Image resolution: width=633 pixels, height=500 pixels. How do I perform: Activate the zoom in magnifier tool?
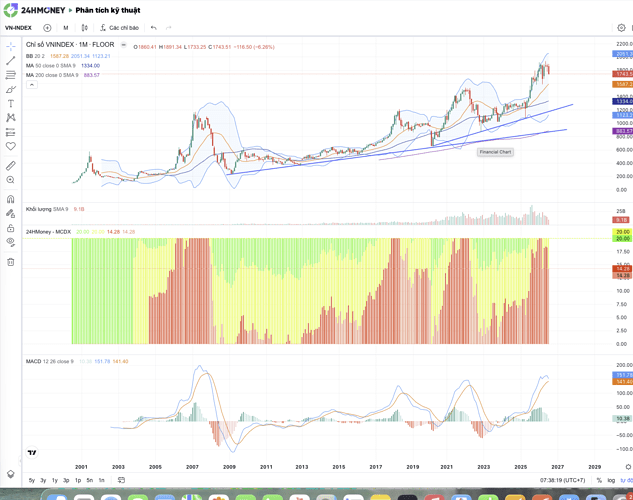pyautogui.click(x=10, y=180)
